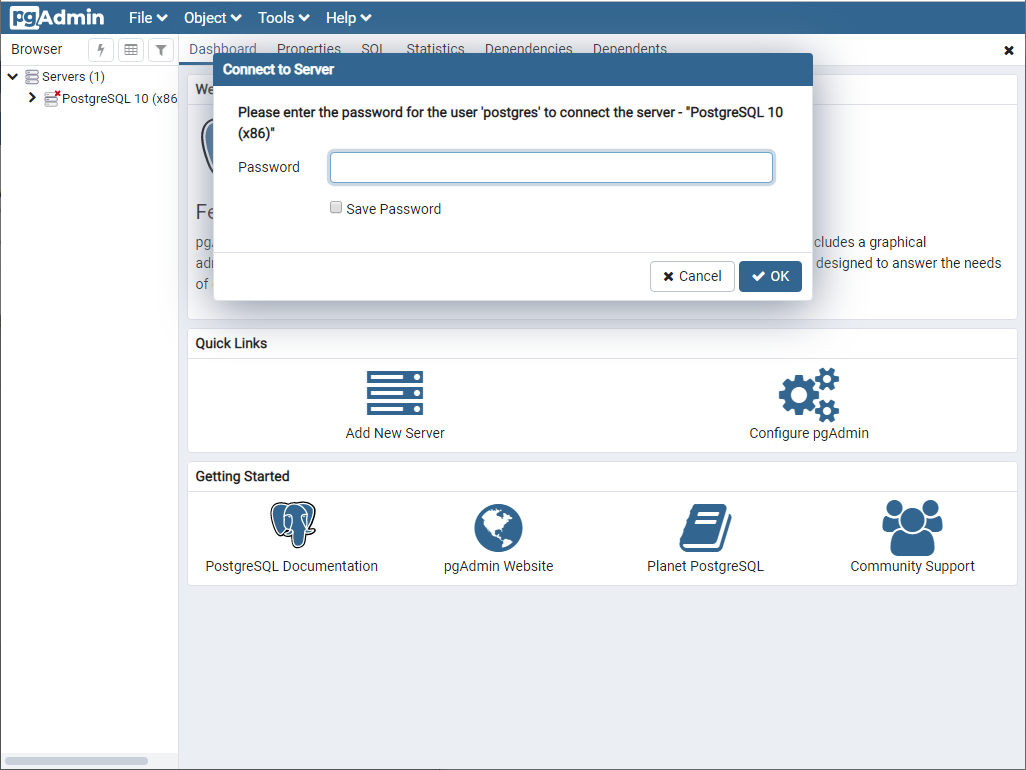The height and width of the screenshot is (770, 1026).
Task: Open the Configure pgAdmin link
Action: 809,433
